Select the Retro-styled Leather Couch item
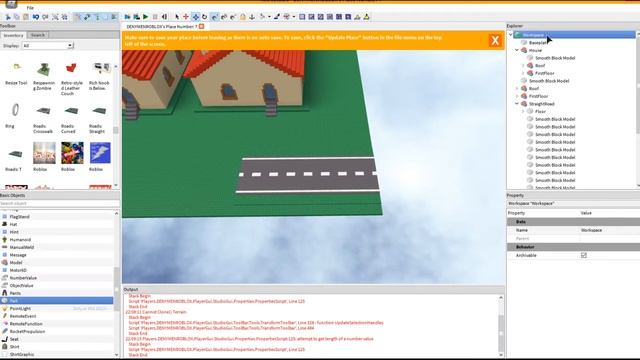 pyautogui.click(x=71, y=79)
